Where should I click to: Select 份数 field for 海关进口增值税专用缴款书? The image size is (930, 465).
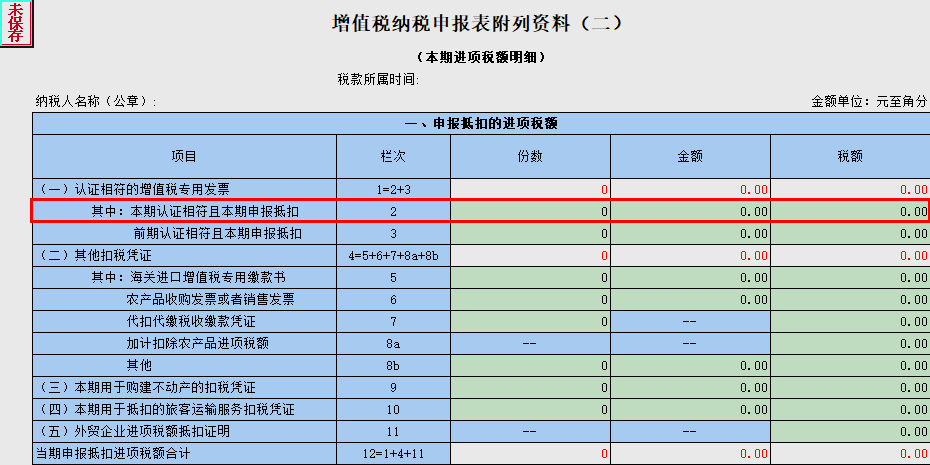click(530, 278)
